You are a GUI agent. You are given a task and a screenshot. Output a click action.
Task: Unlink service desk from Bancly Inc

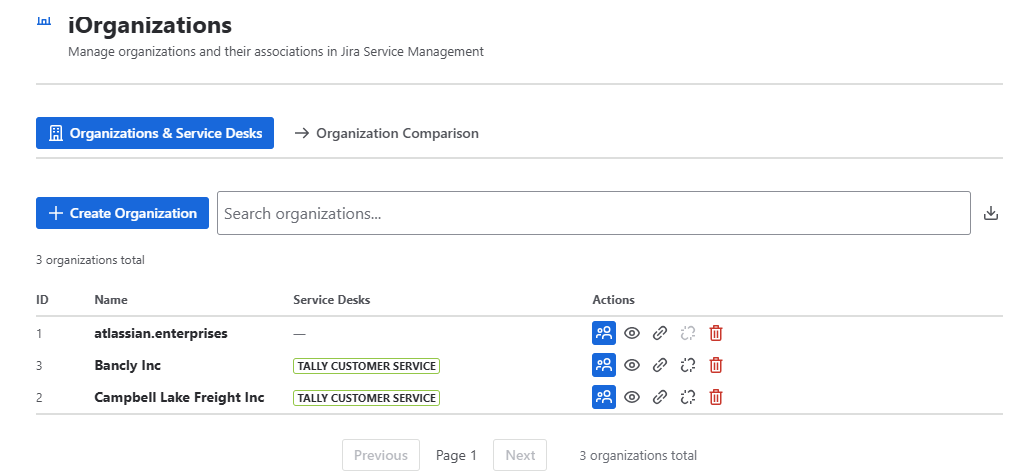pos(688,365)
